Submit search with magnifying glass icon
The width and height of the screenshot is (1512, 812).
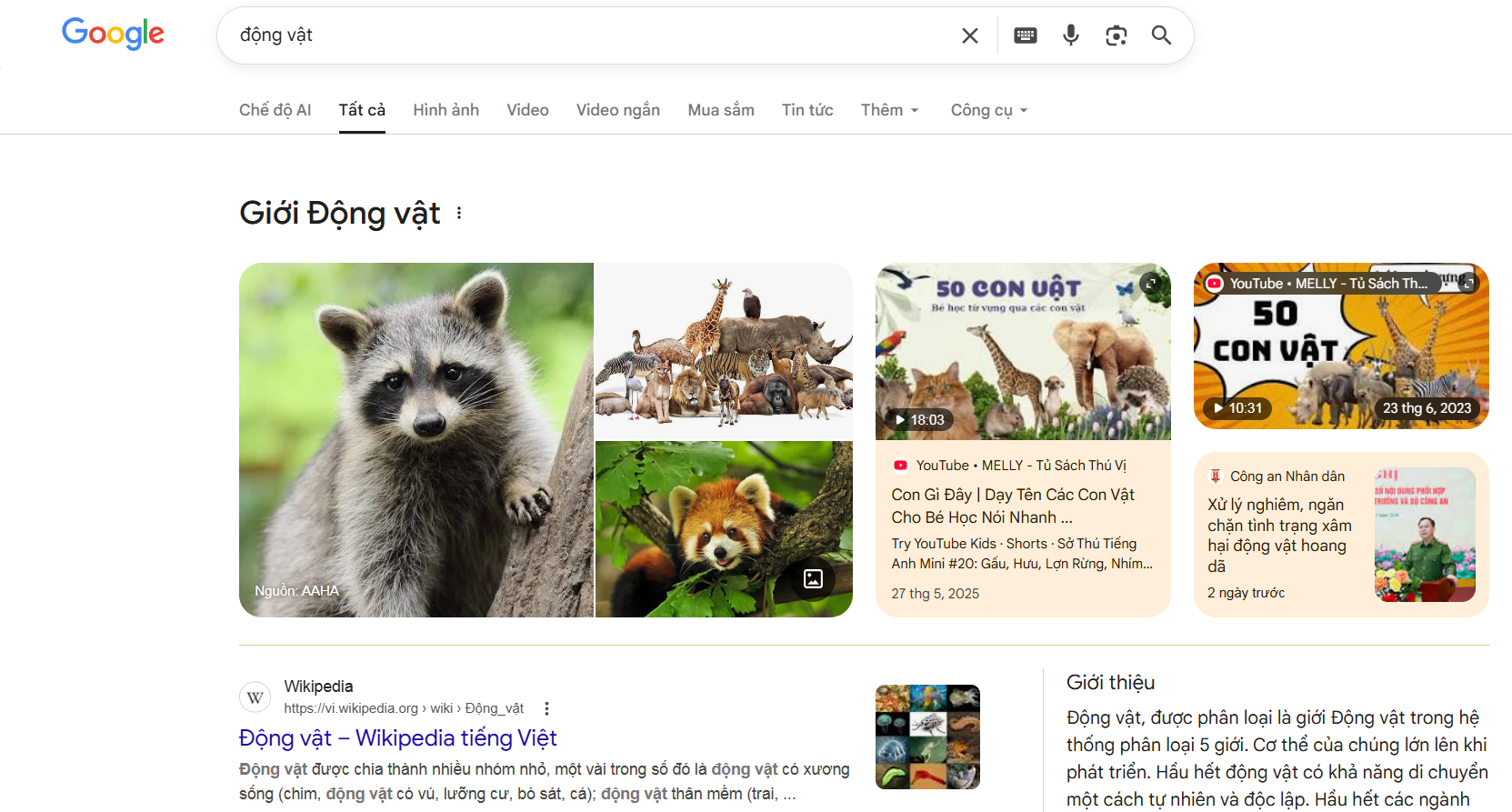pyautogui.click(x=1161, y=35)
